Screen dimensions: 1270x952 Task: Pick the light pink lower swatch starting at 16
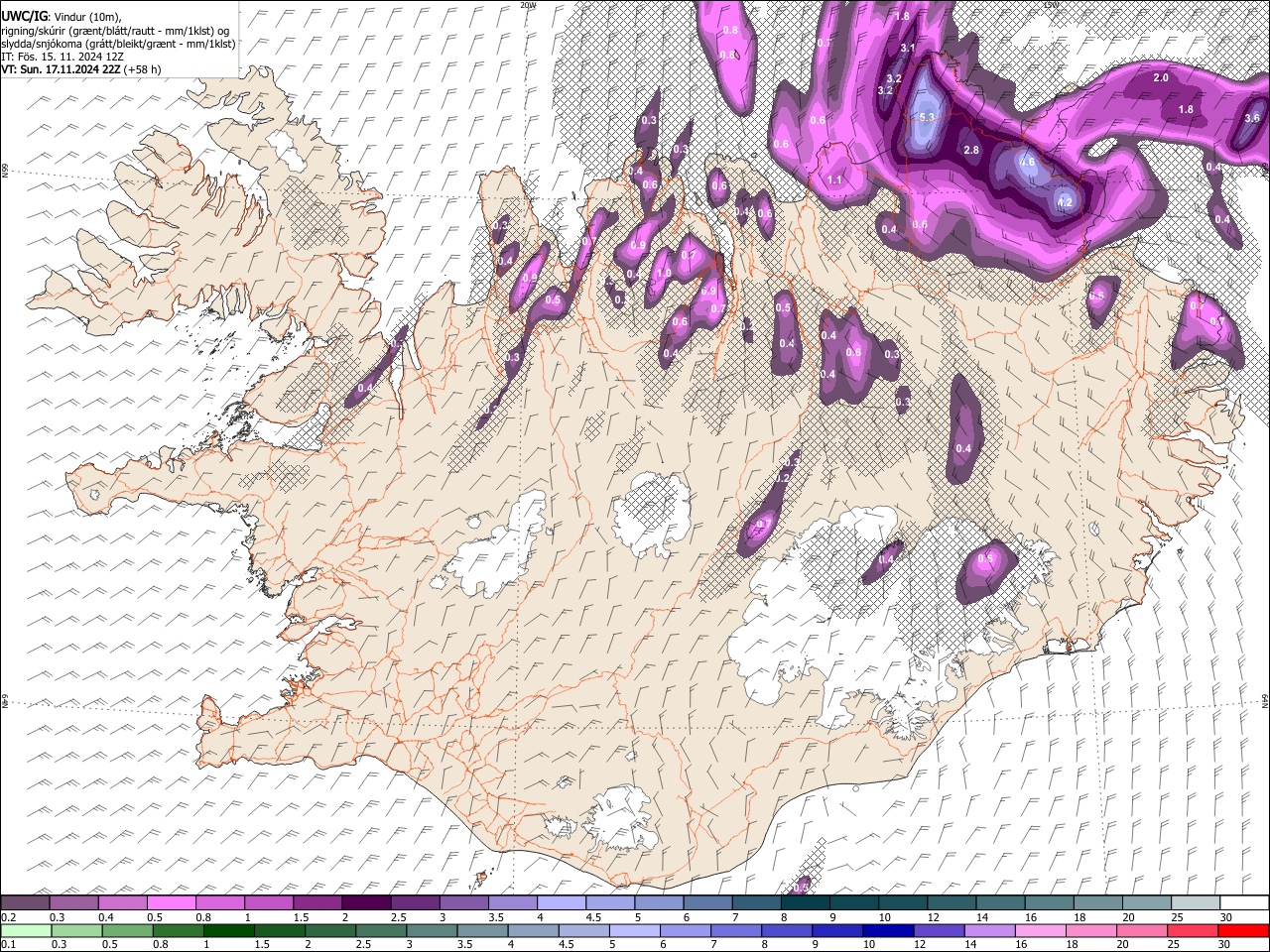1041,930
